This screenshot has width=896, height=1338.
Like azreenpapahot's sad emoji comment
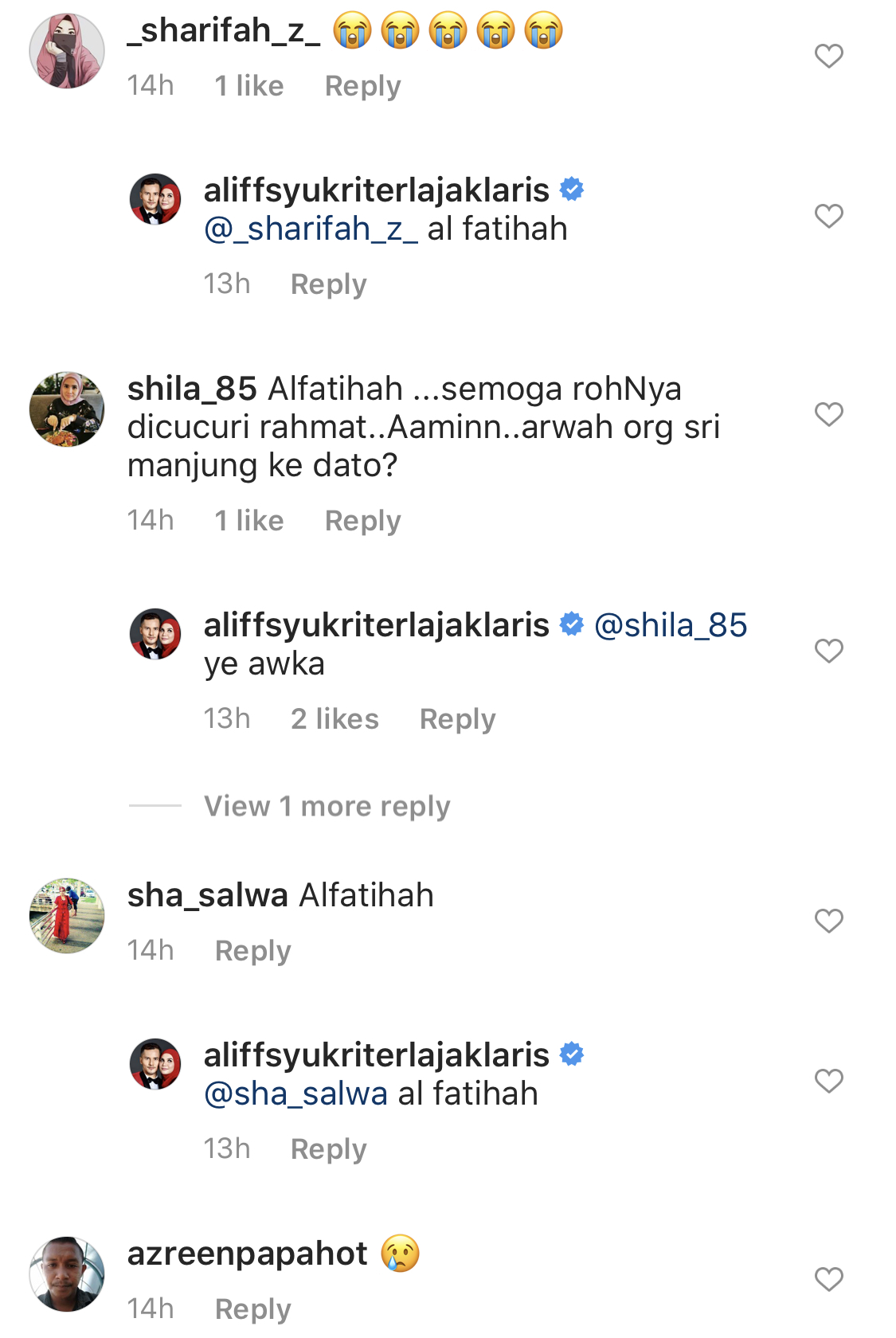point(828,1279)
